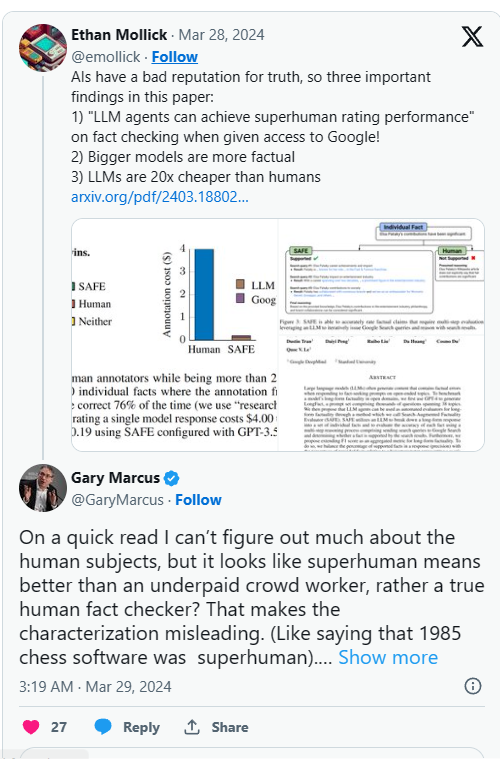Click the blue reply bubble icon
500x759 pixels.
[x=103, y=727]
